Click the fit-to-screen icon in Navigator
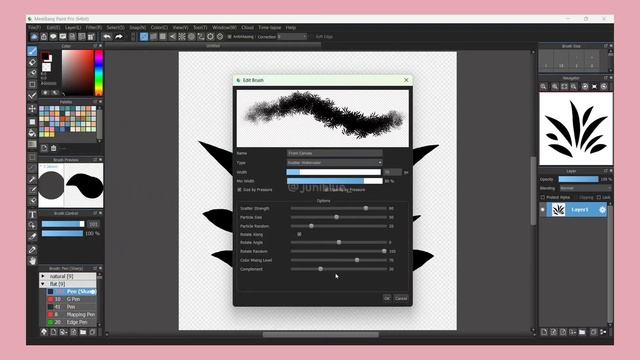 [x=564, y=87]
